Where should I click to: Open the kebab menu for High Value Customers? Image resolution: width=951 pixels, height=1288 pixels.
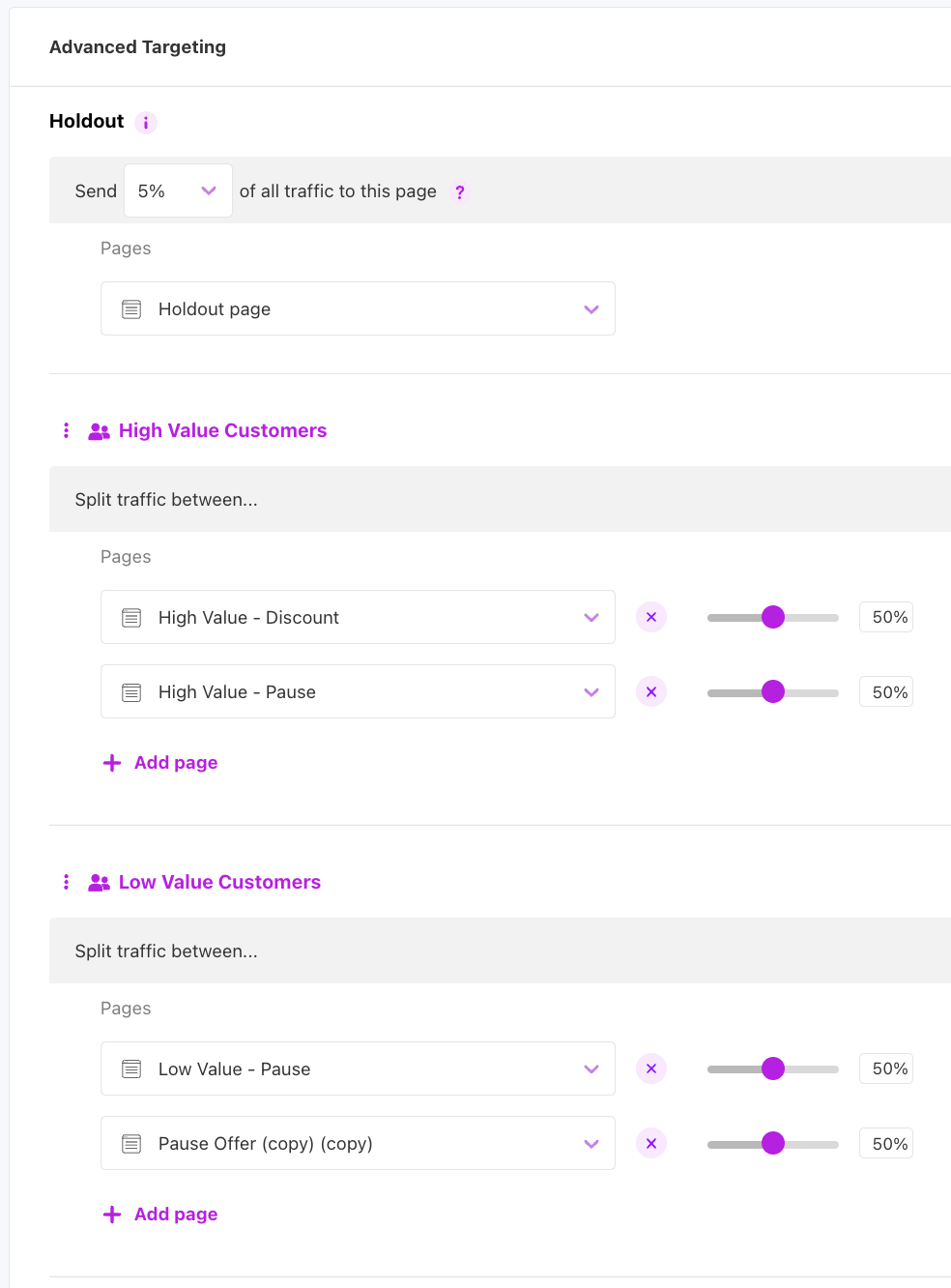66,430
